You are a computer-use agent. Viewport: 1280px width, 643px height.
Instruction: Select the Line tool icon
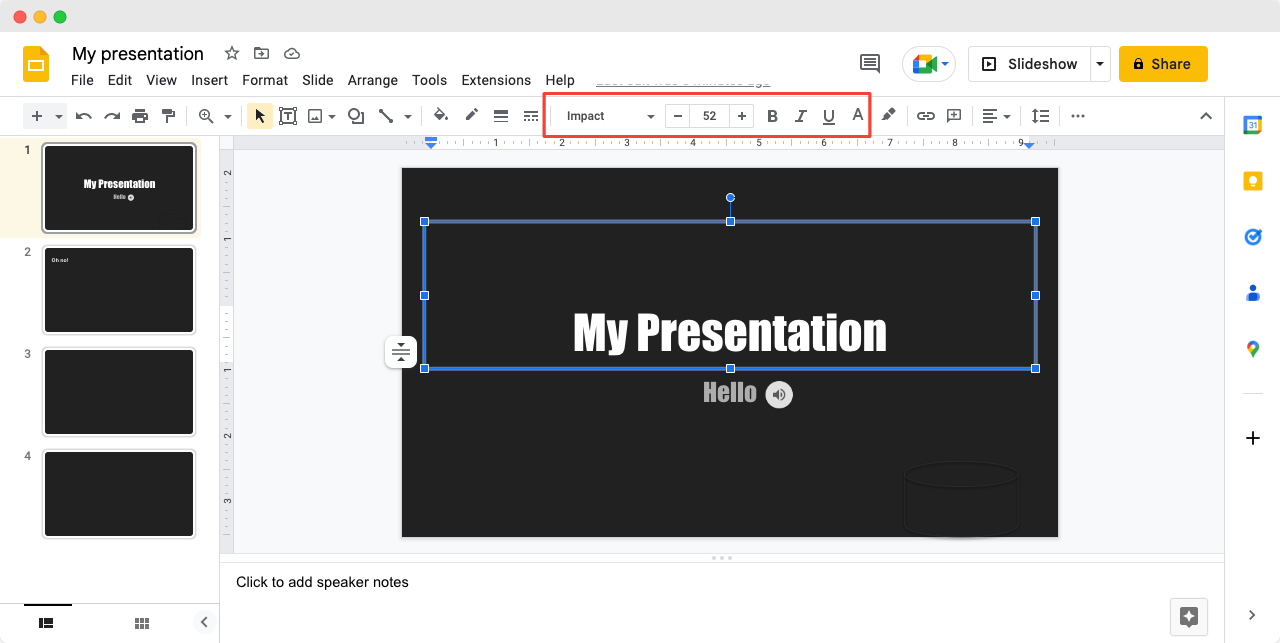click(386, 116)
